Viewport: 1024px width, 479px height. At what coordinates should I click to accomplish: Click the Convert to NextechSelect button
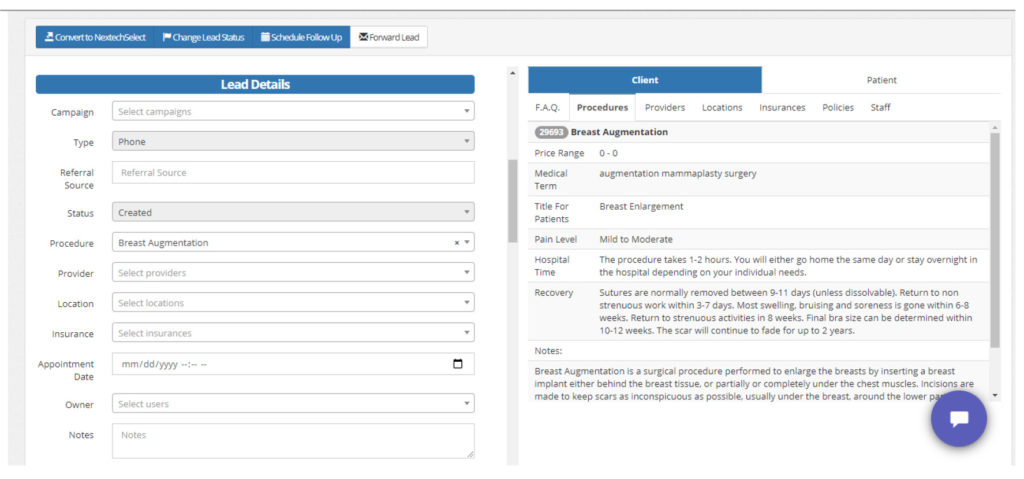tap(95, 37)
